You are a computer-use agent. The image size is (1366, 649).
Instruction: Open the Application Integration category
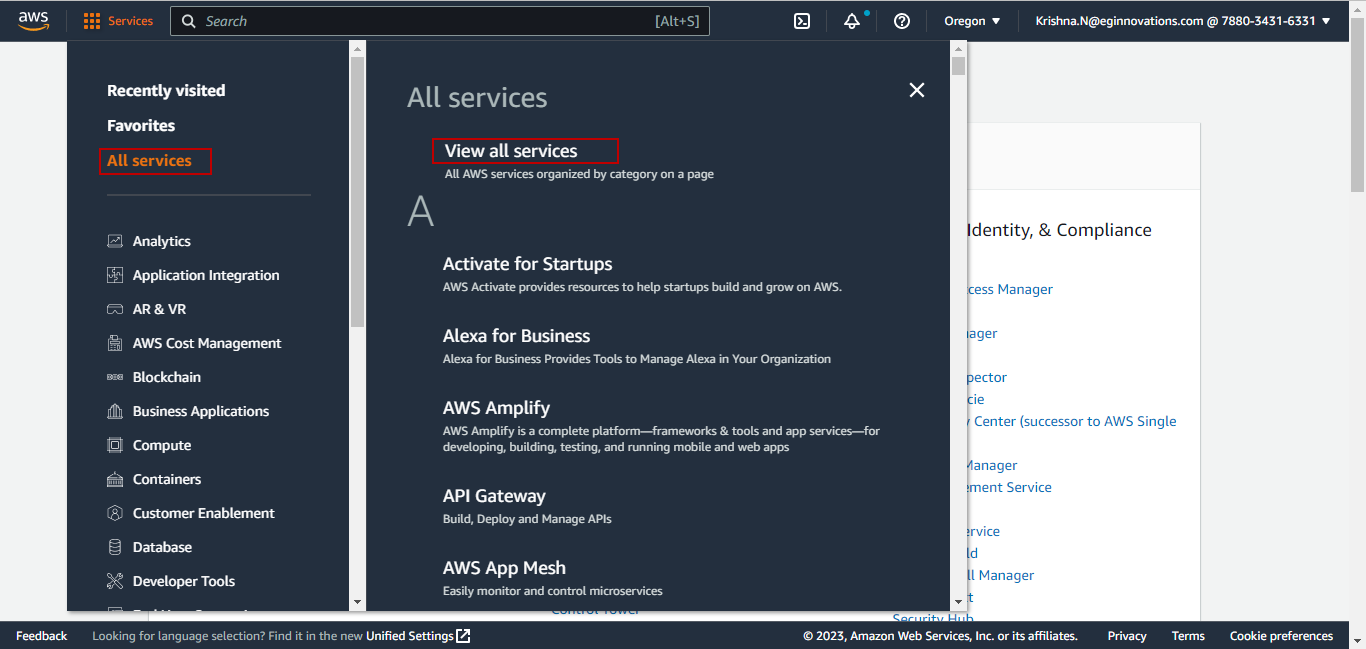(206, 275)
